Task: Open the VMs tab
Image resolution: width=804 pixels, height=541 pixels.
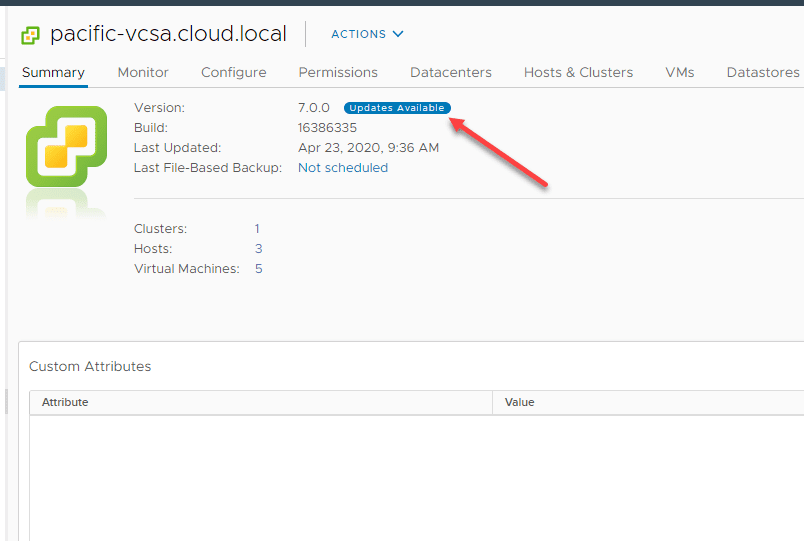Action: click(x=680, y=72)
